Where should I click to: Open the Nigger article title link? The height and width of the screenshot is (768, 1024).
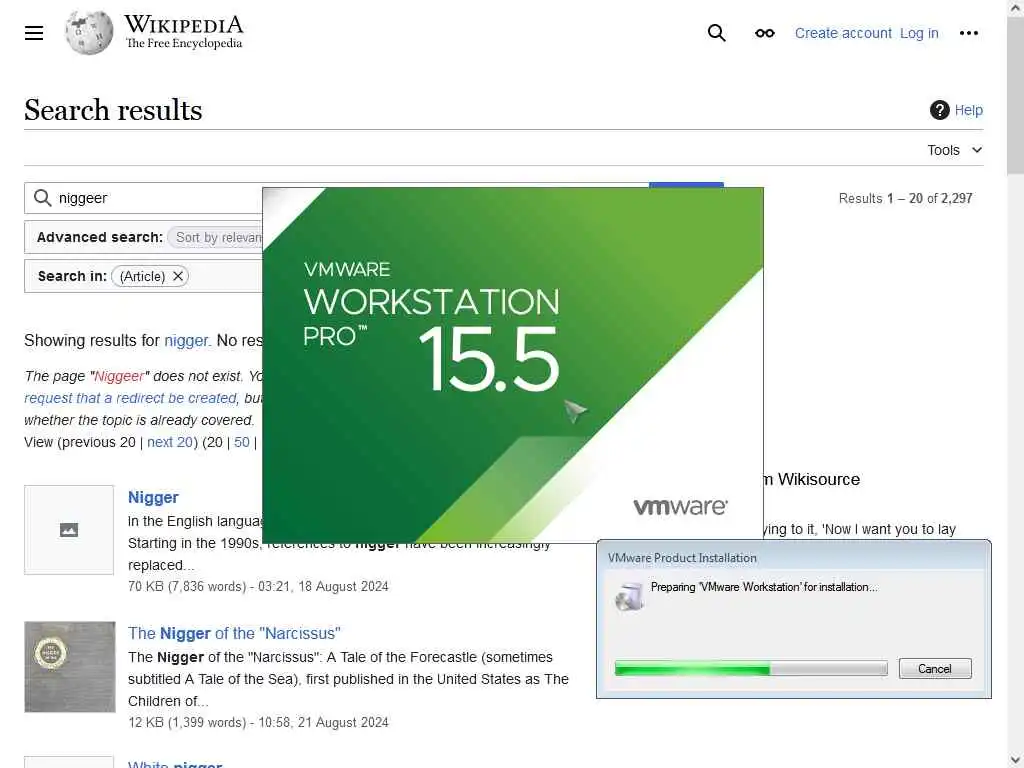click(x=153, y=497)
